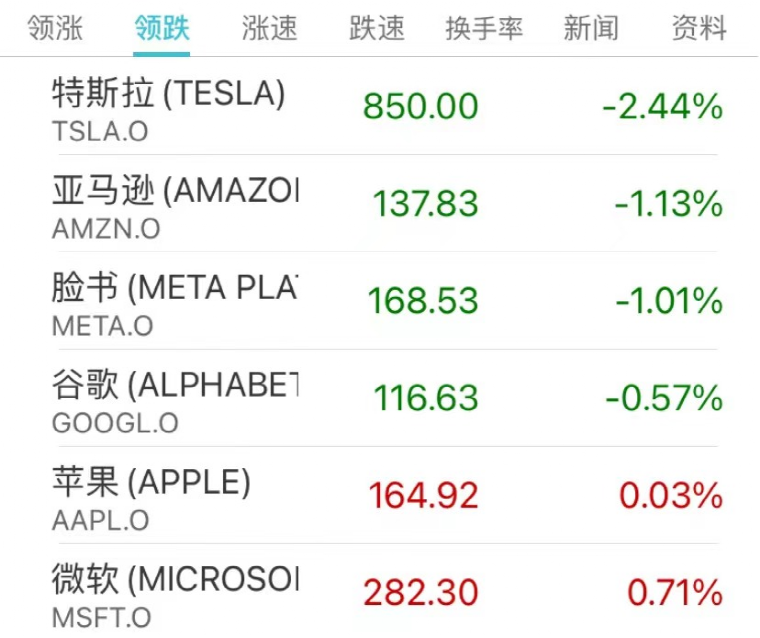Open the 微软 MSFT.O stock row
The height and width of the screenshot is (638, 760).
tap(380, 591)
